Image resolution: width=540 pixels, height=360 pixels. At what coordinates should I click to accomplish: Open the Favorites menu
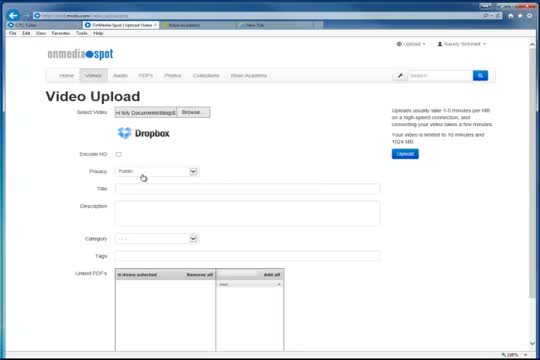click(x=61, y=33)
